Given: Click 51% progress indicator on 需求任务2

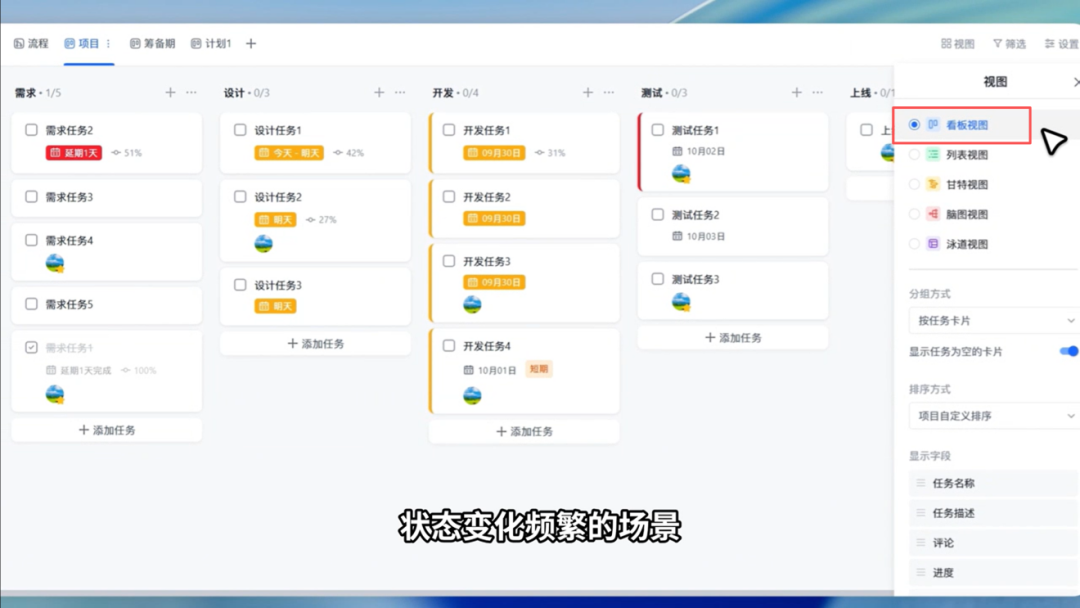Looking at the screenshot, I should pyautogui.click(x=127, y=153).
